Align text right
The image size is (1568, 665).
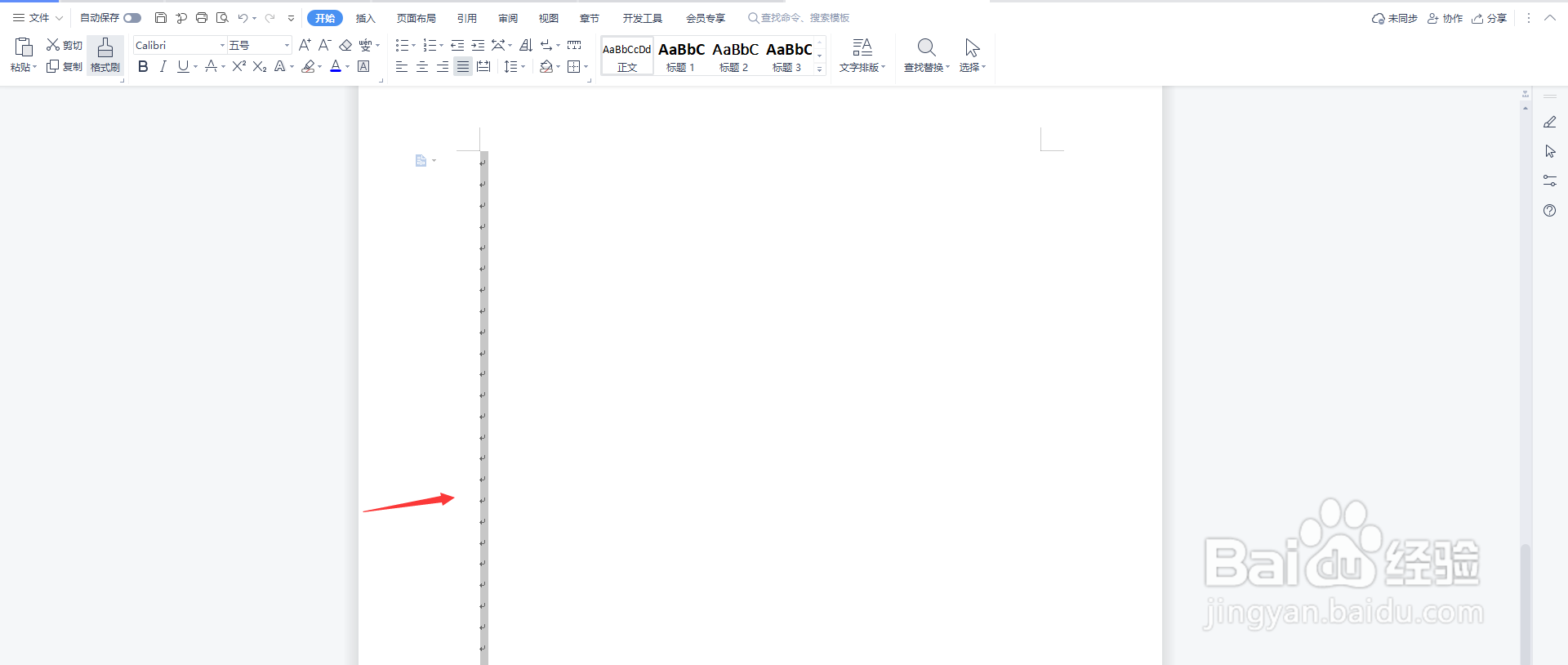pos(443,66)
